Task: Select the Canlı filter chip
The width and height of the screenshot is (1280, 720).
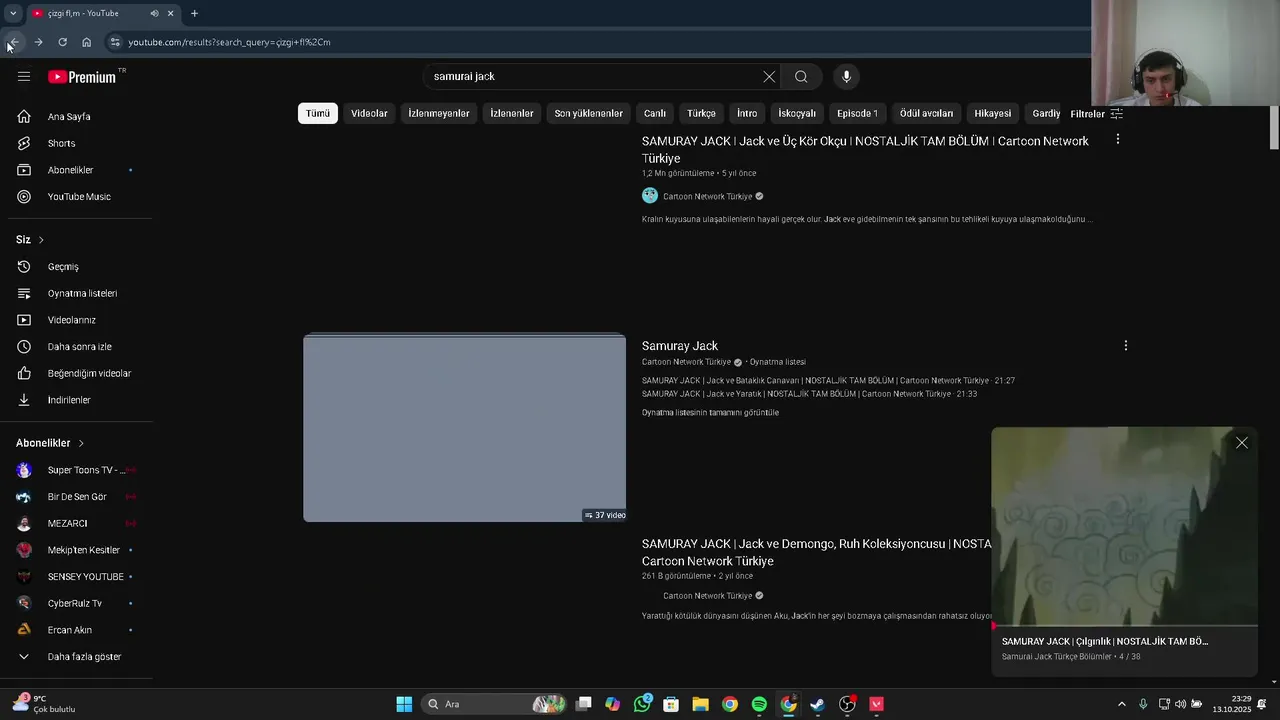Action: [x=655, y=113]
